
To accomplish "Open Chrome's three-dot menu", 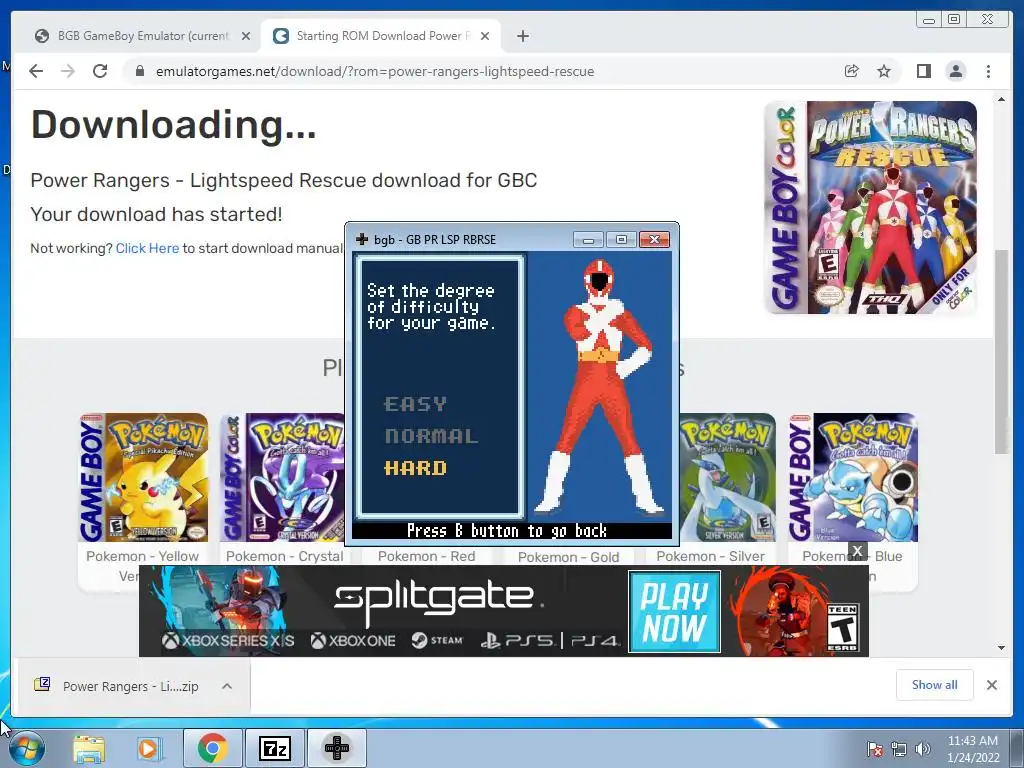I will click(988, 71).
